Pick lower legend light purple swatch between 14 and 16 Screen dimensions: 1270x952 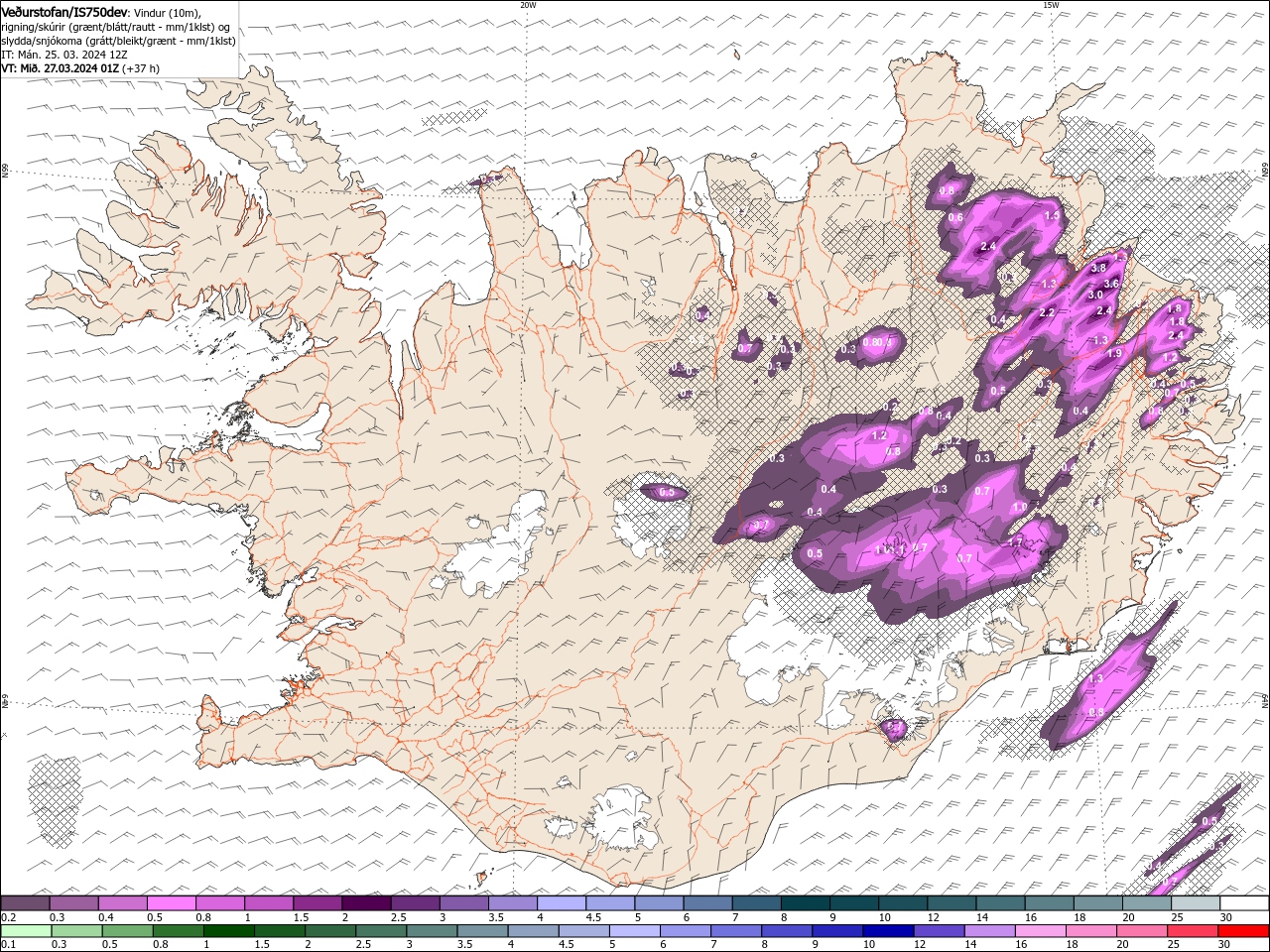coord(989,931)
